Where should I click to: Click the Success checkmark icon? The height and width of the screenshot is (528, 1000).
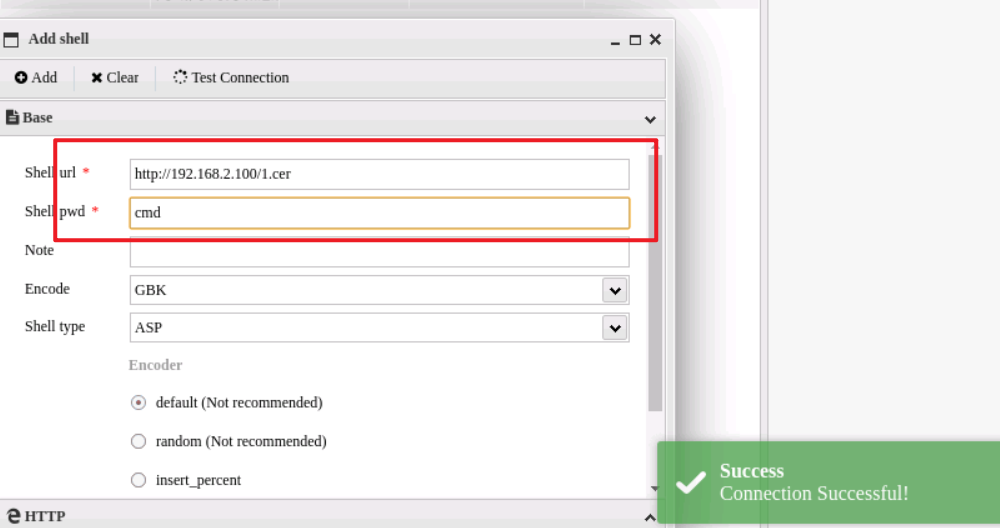690,483
